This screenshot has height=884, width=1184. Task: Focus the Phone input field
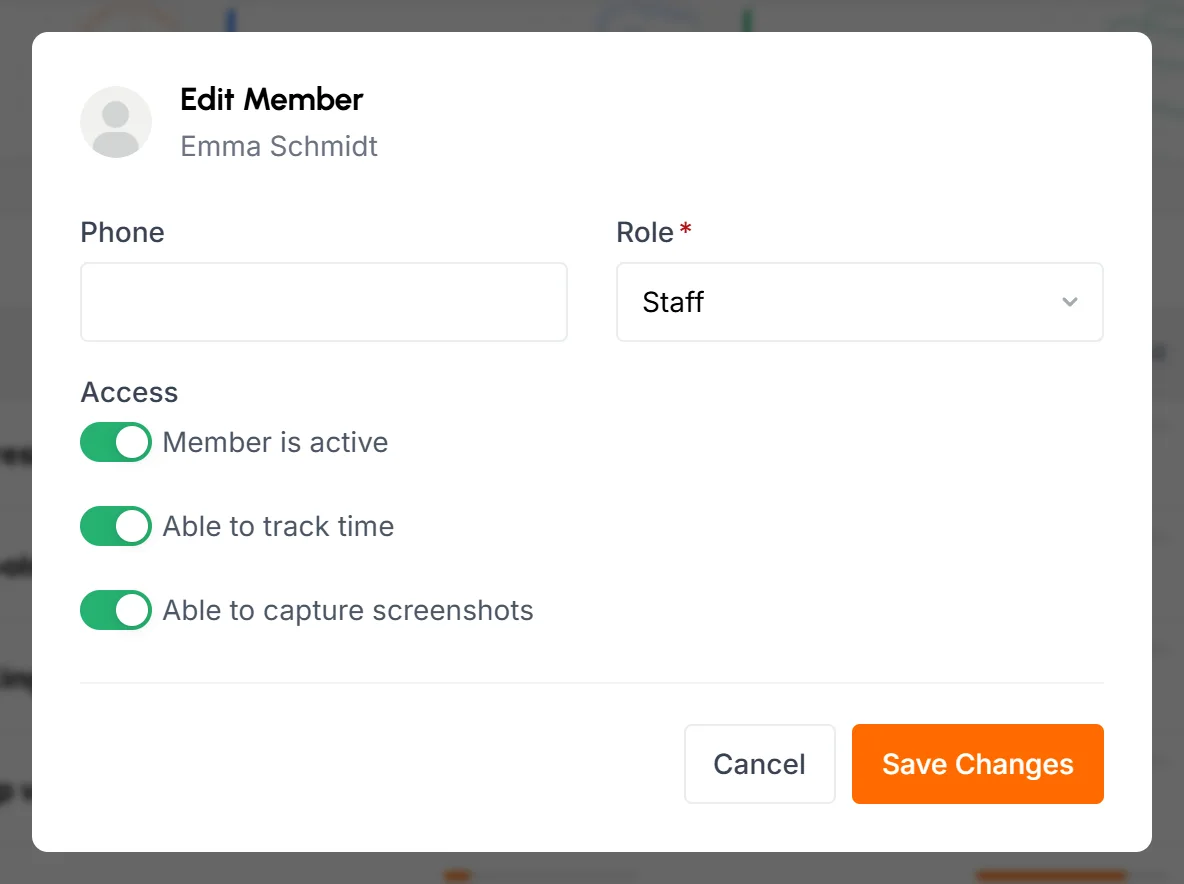coord(324,302)
